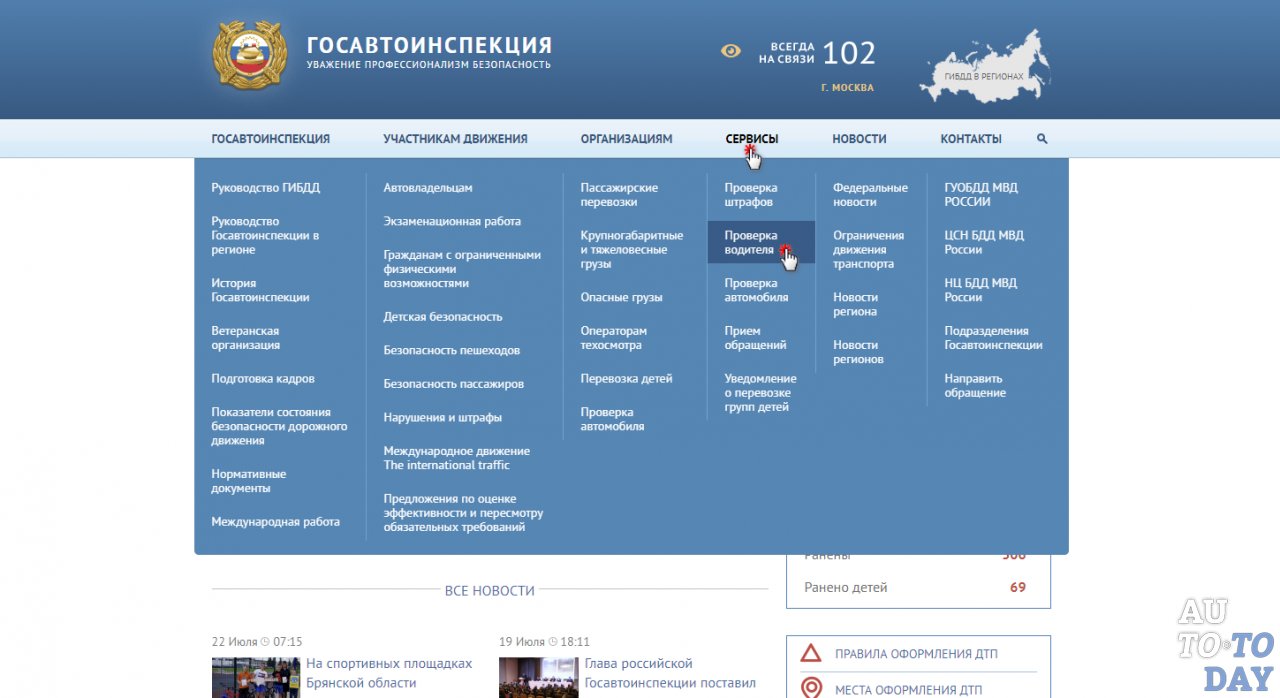The width and height of the screenshot is (1280, 698).
Task: Open Безопасность пассажиров link
Action: (454, 384)
